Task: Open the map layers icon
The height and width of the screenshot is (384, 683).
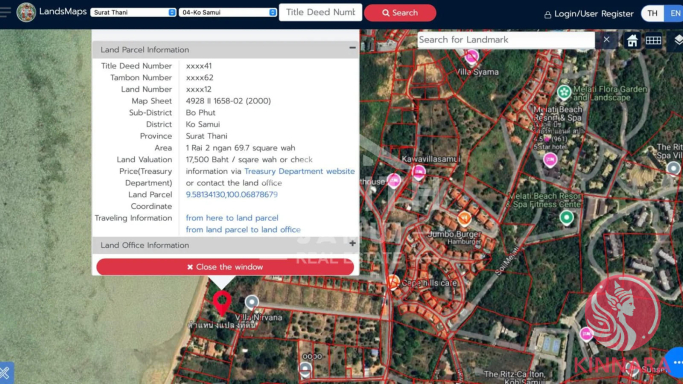Action: click(x=678, y=40)
